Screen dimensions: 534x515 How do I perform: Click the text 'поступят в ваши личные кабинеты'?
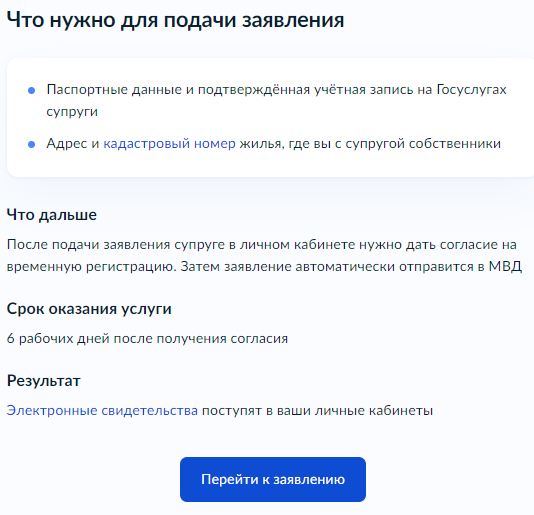tap(317, 410)
